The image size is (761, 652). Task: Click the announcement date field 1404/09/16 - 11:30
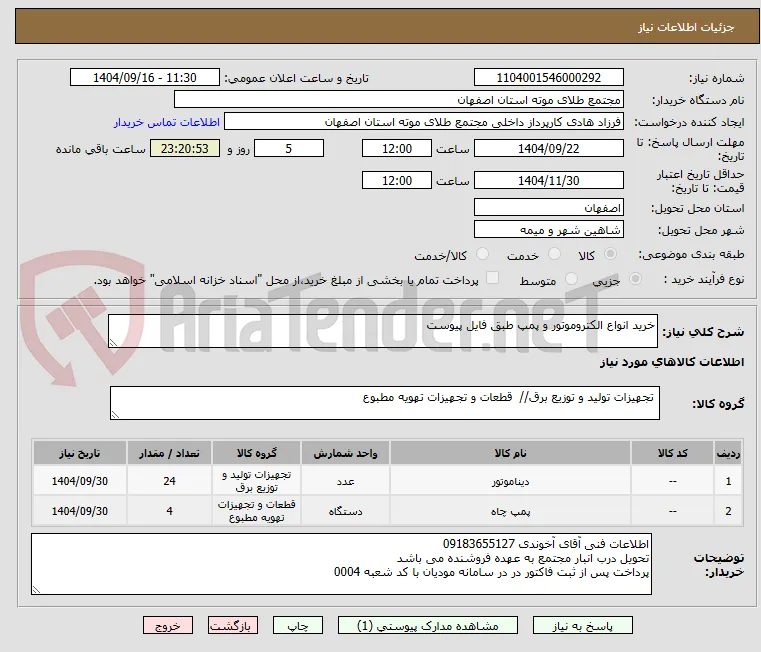[145, 78]
